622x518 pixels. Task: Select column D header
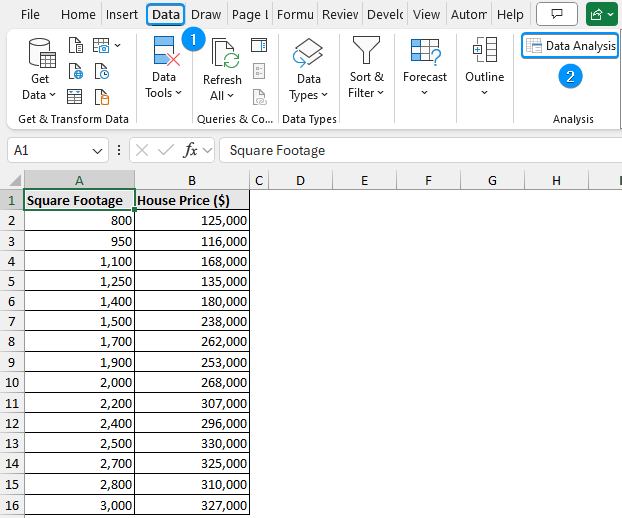300,180
